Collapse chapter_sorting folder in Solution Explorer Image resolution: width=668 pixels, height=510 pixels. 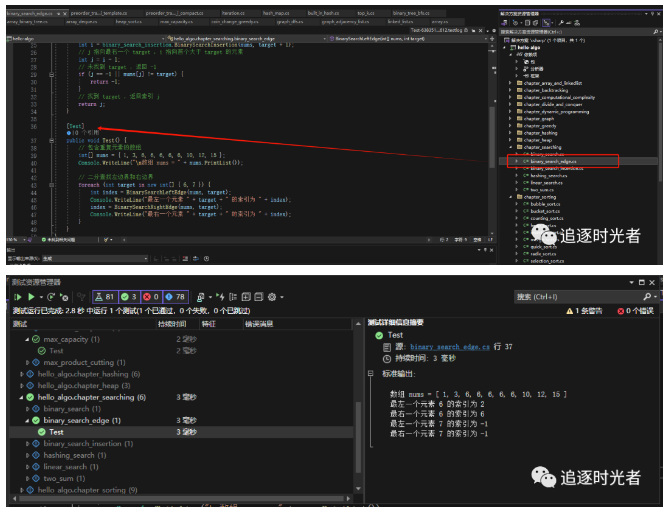(510, 197)
